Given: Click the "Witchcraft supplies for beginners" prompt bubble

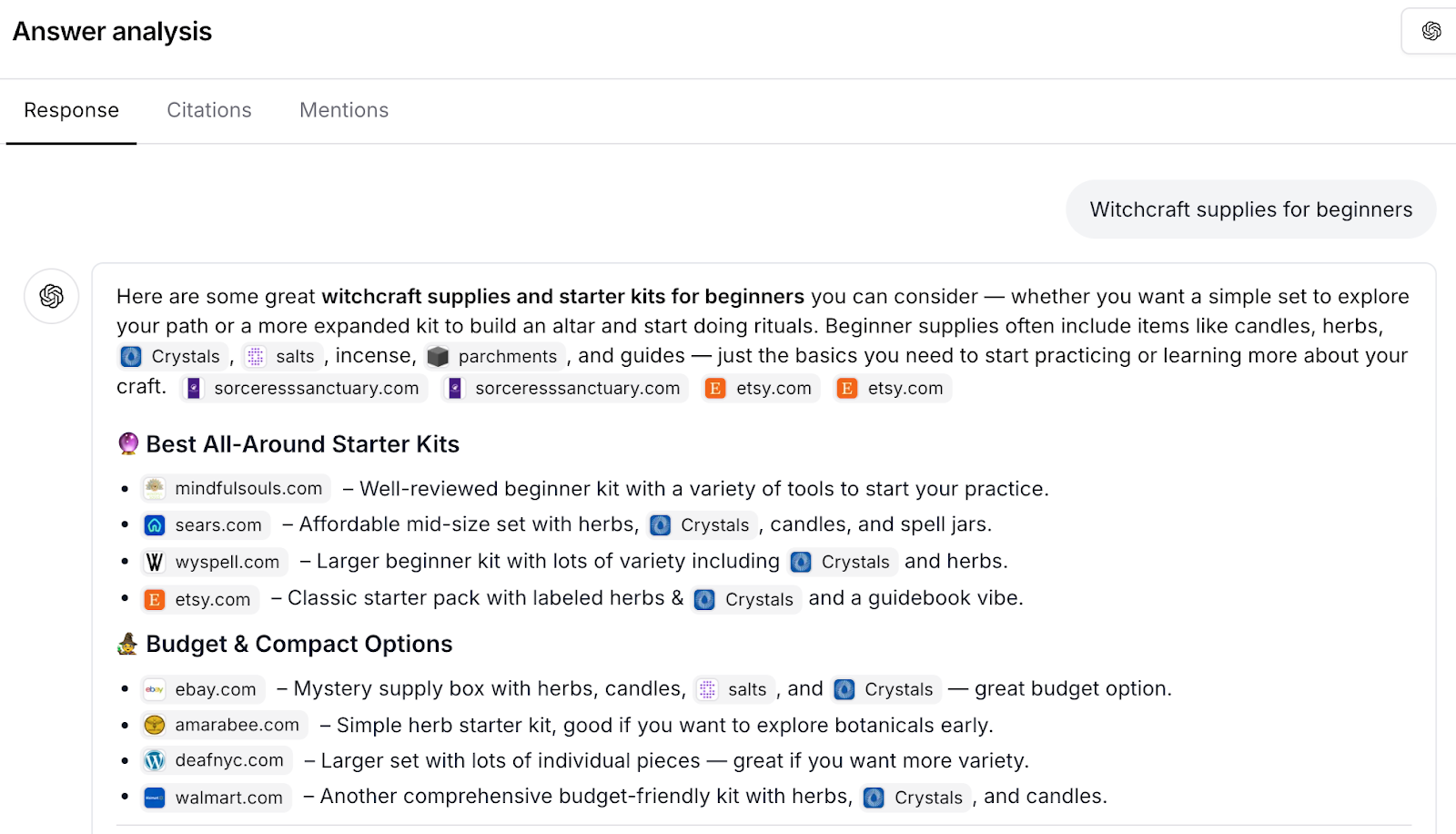Looking at the screenshot, I should tap(1250, 209).
